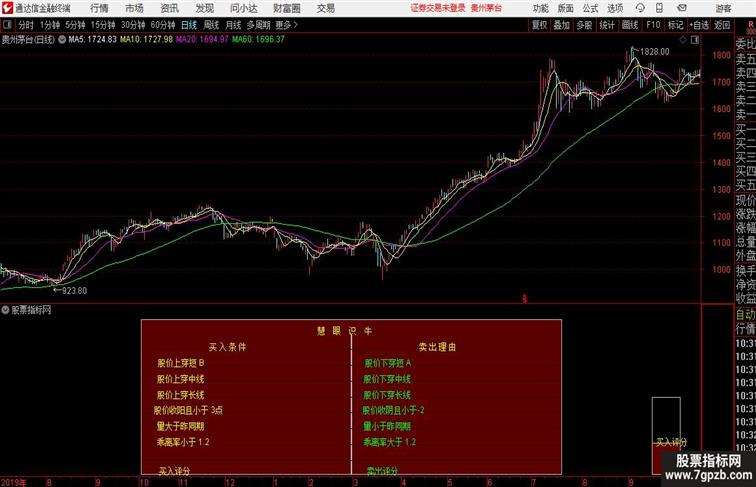Viewport: 756px width, 487px height.
Task: Select the 日线 daily period tab
Action: point(189,25)
